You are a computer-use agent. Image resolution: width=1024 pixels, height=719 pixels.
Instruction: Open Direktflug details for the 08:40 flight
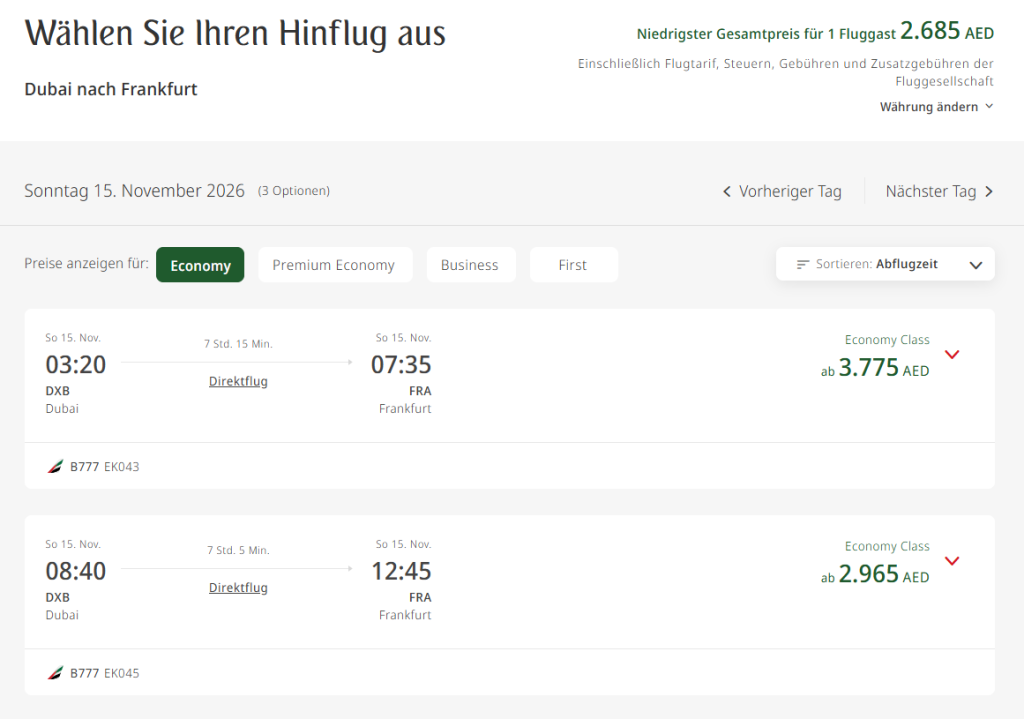coord(238,588)
